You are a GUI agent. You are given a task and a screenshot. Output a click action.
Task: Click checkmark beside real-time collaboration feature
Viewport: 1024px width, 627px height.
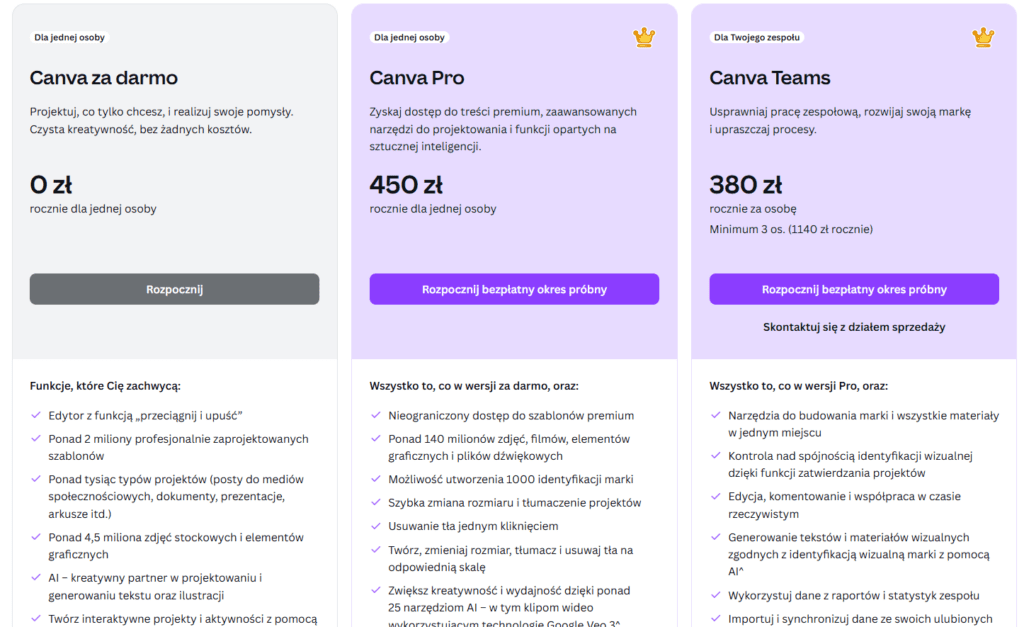coord(716,496)
